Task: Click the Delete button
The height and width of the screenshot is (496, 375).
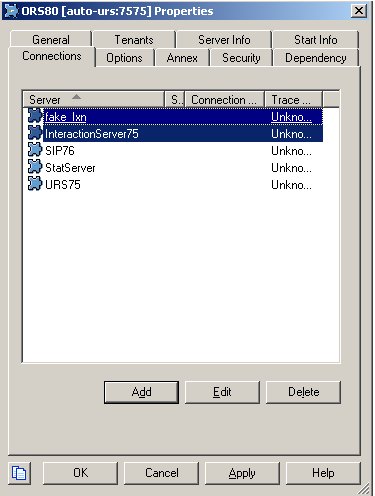Action: (x=303, y=392)
